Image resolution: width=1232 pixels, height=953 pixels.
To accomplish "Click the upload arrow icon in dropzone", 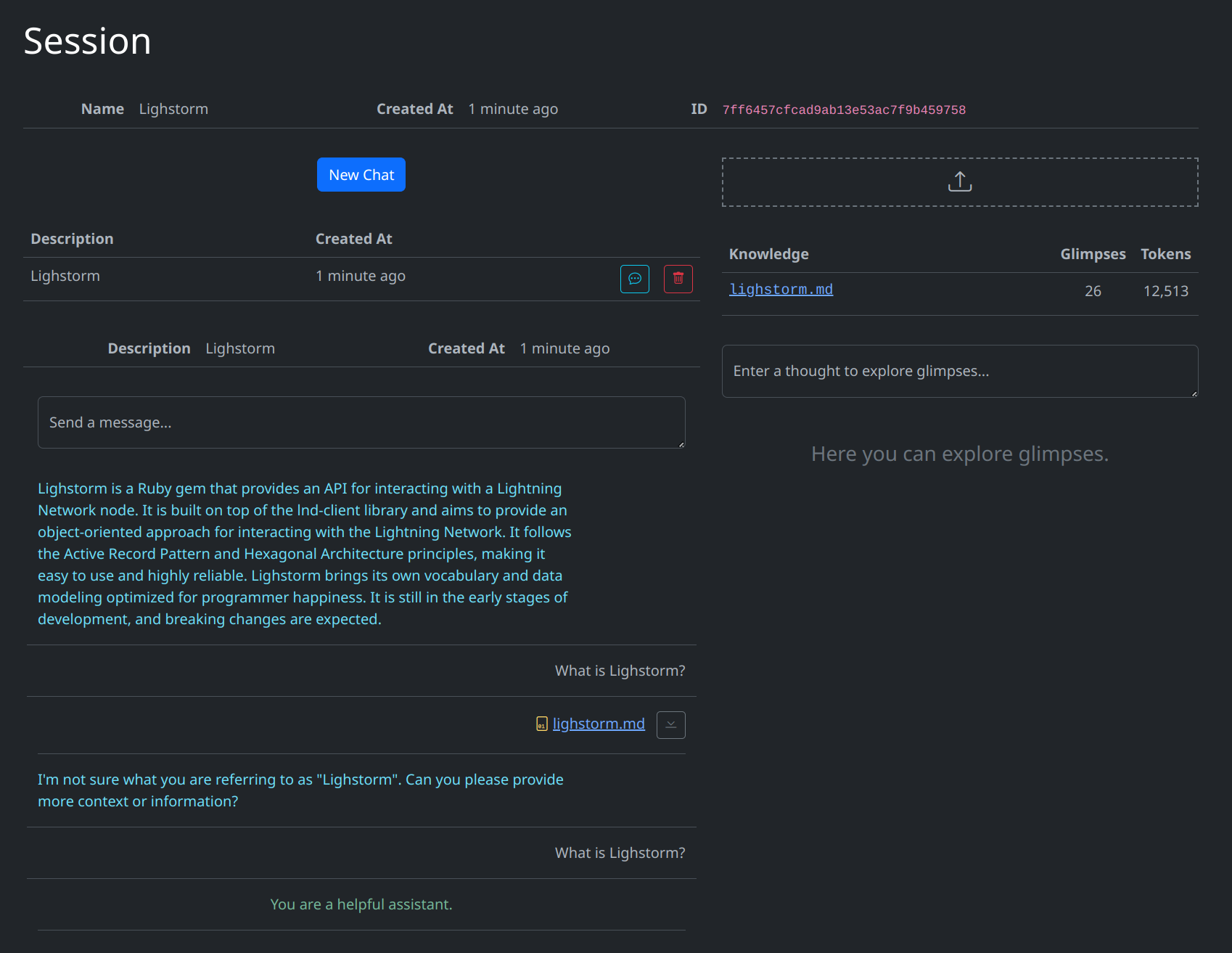I will 959,181.
